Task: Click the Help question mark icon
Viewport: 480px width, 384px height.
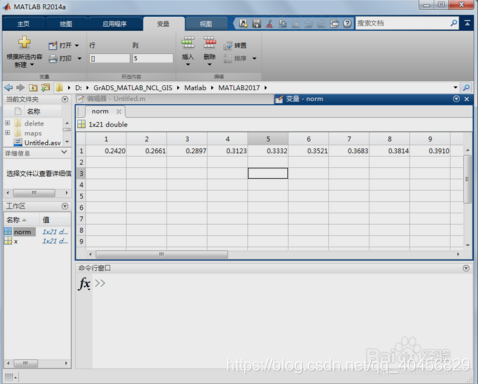Action: click(347, 23)
